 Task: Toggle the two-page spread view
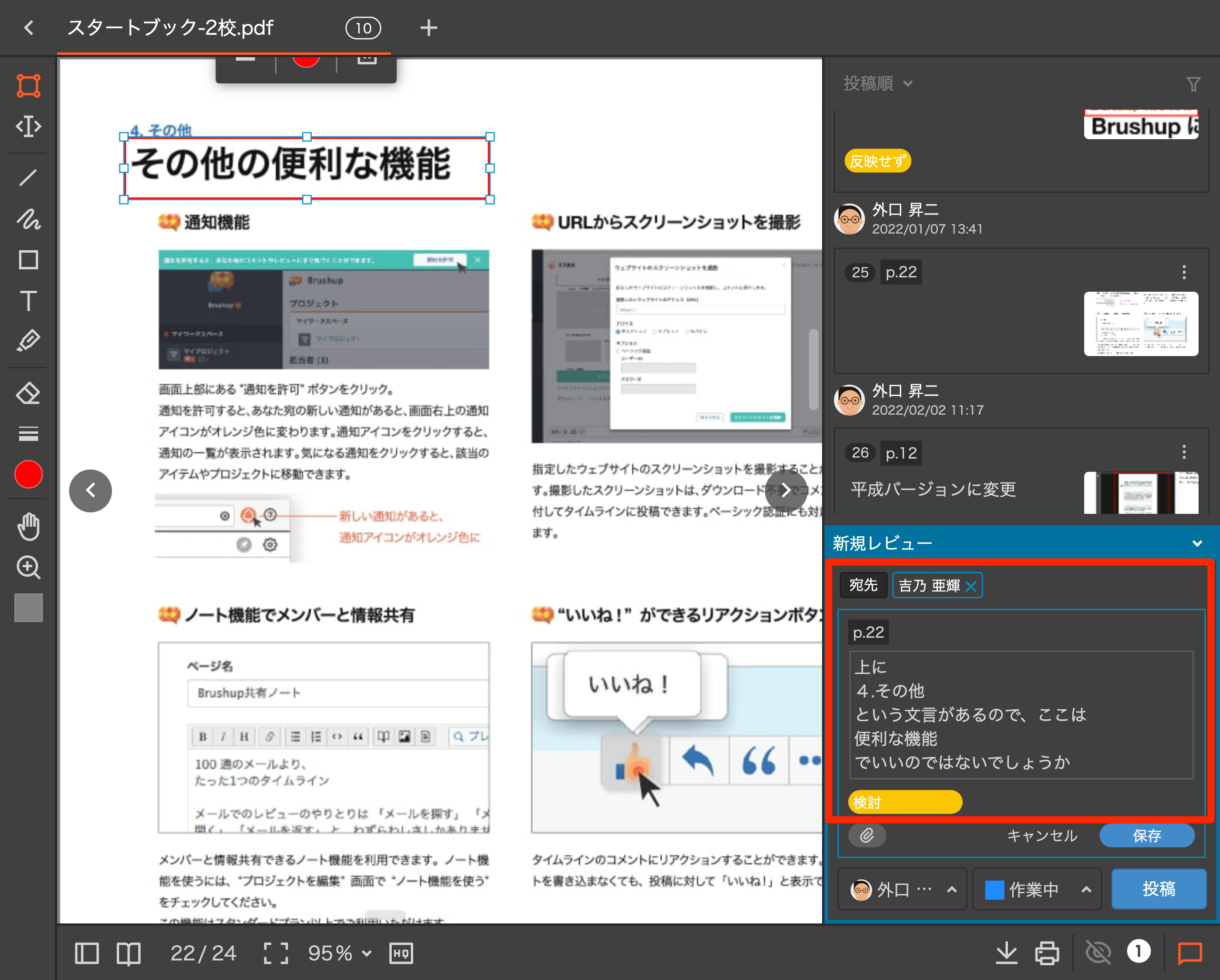click(x=129, y=953)
